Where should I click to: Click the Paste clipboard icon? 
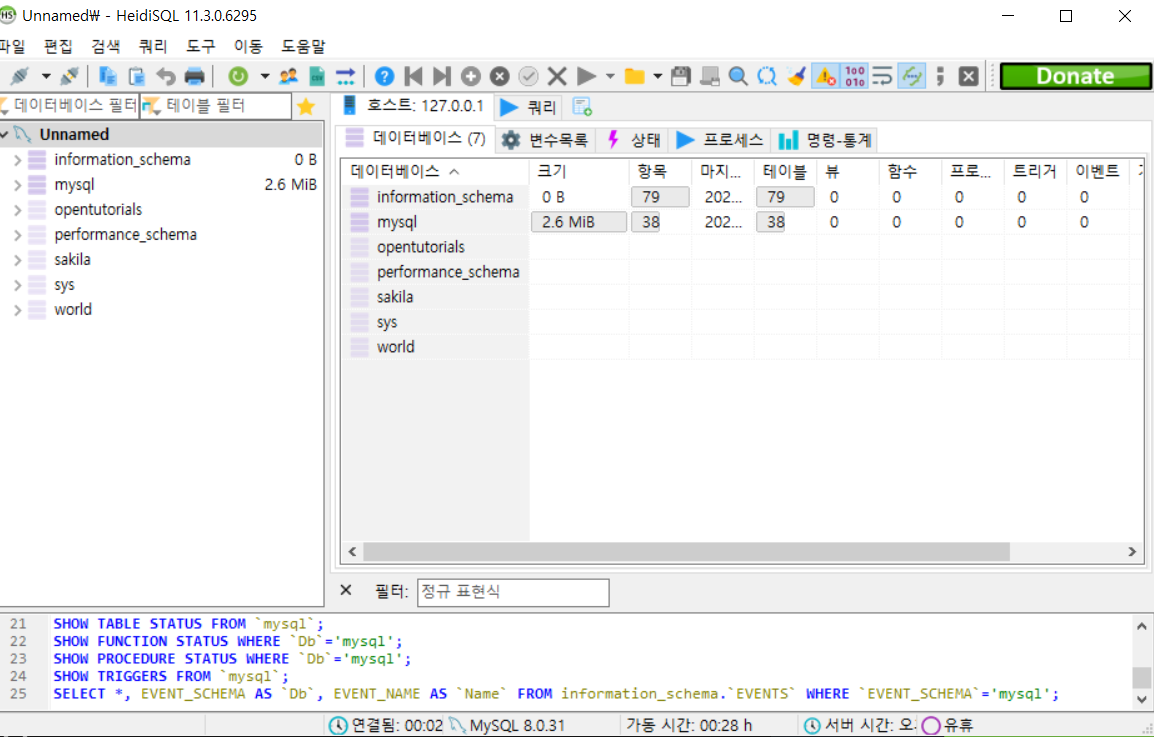click(137, 76)
